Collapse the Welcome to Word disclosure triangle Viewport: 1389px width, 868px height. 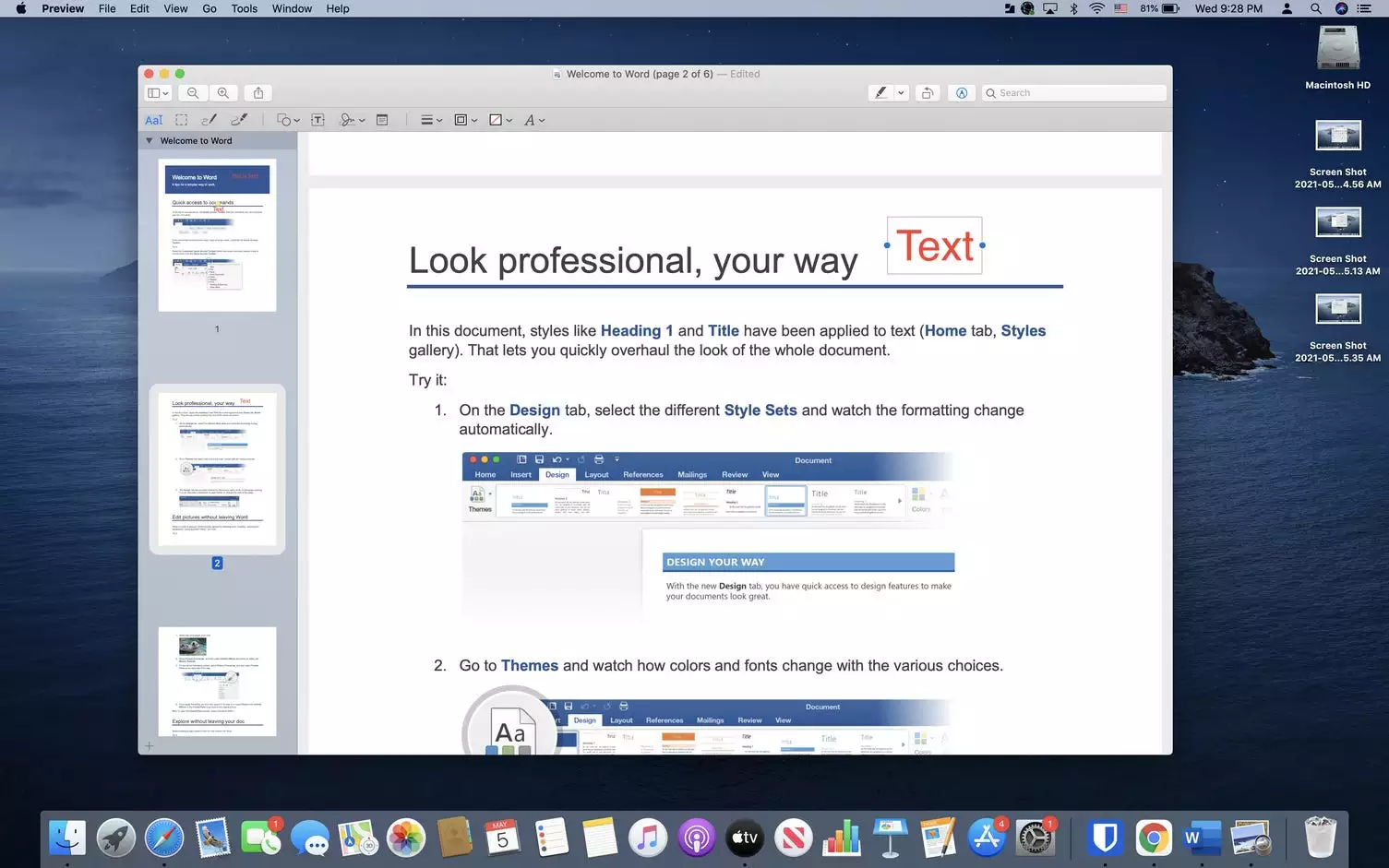coord(150,141)
